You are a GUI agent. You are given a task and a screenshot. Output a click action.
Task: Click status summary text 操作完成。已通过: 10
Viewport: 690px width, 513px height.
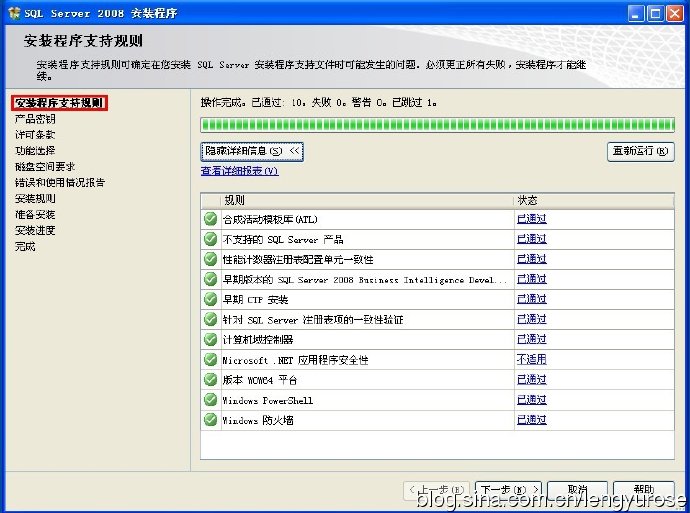click(x=253, y=103)
